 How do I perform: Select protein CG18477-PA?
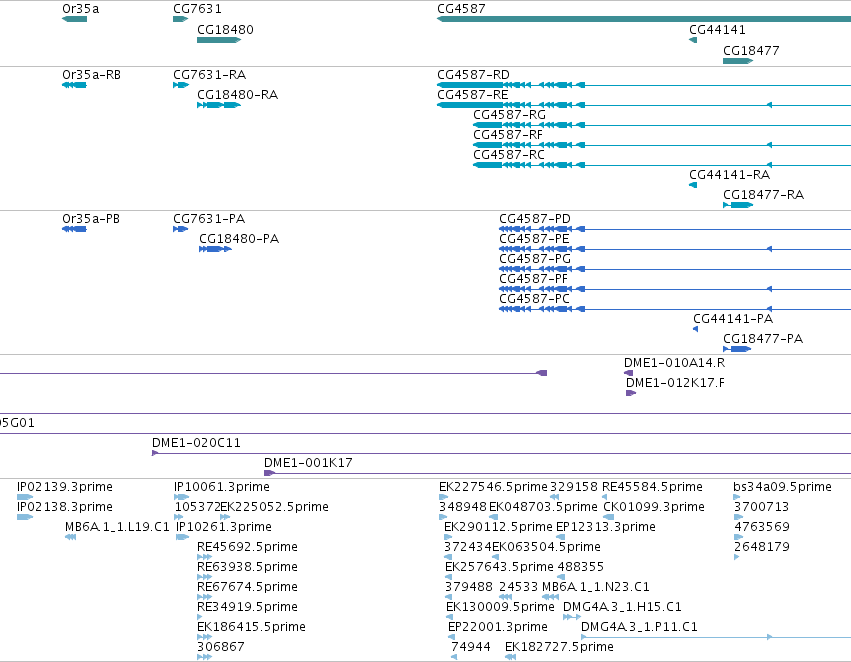(x=737, y=349)
